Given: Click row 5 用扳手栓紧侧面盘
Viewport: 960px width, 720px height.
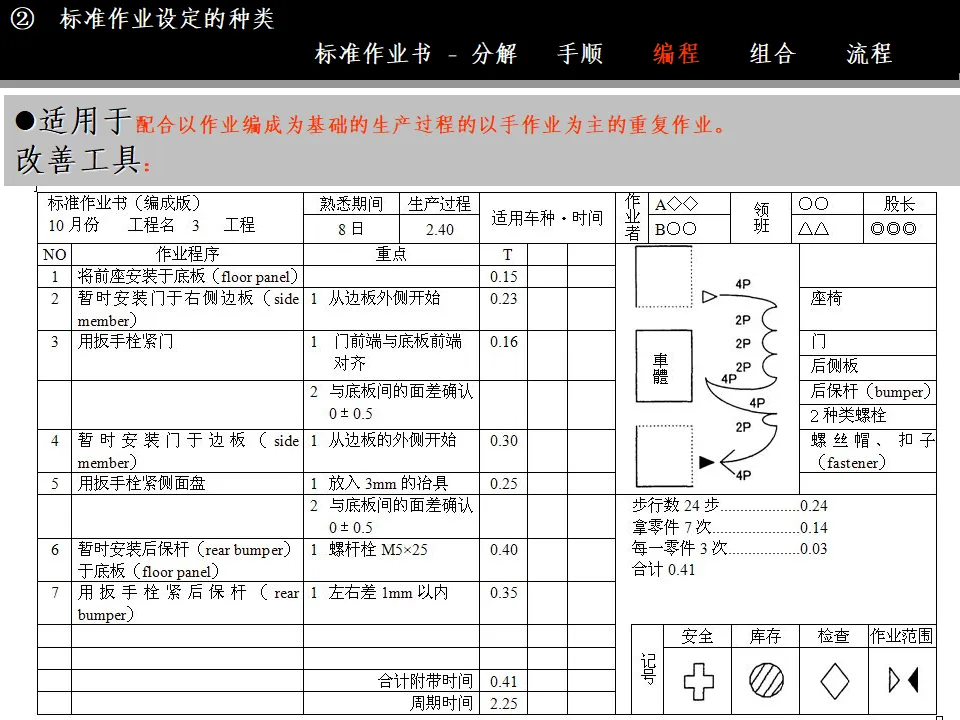Looking at the screenshot, I should (141, 483).
